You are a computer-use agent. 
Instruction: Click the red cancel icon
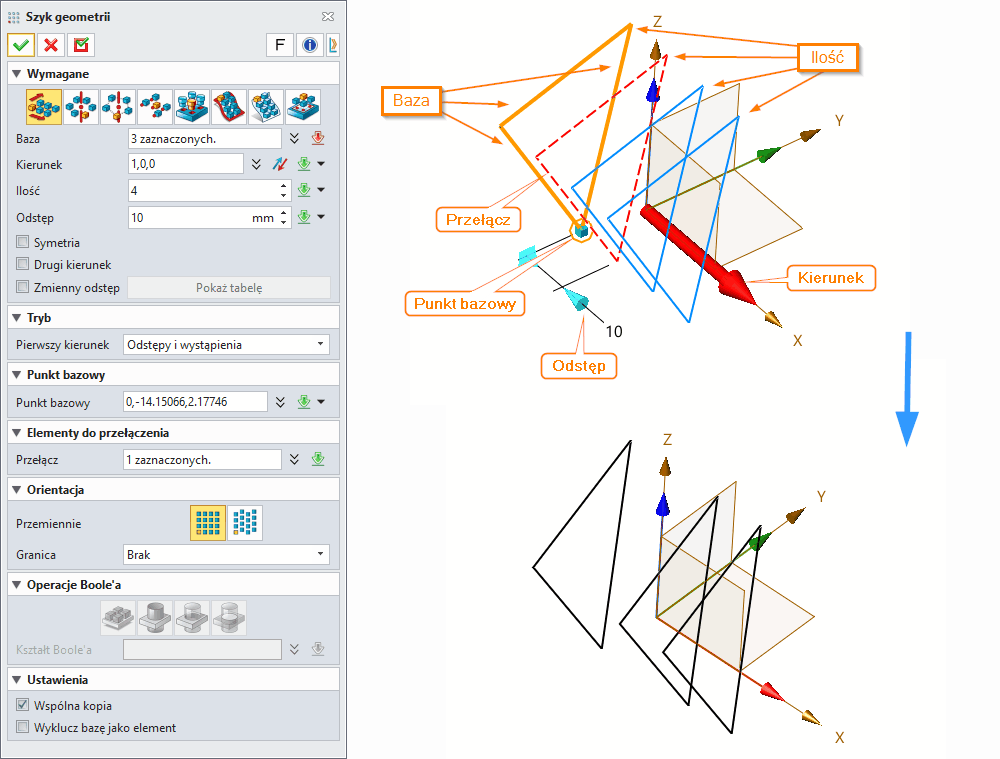coord(51,45)
